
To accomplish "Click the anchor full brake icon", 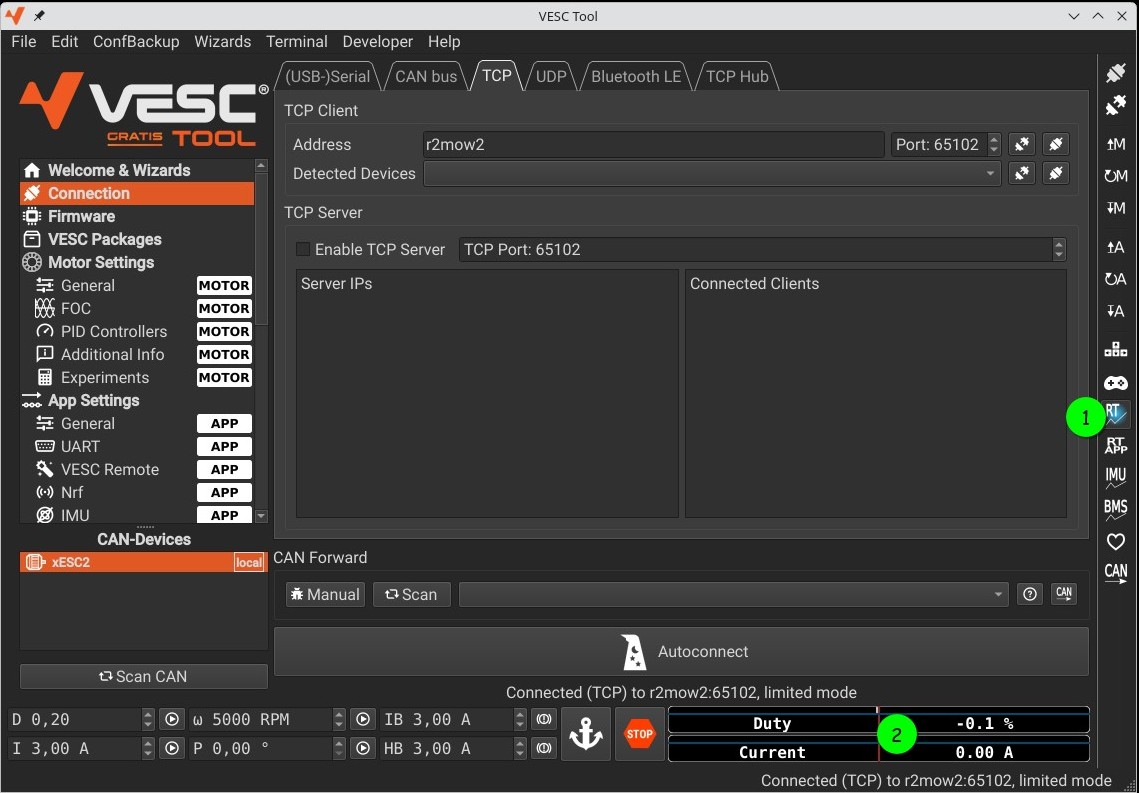I will 586,734.
